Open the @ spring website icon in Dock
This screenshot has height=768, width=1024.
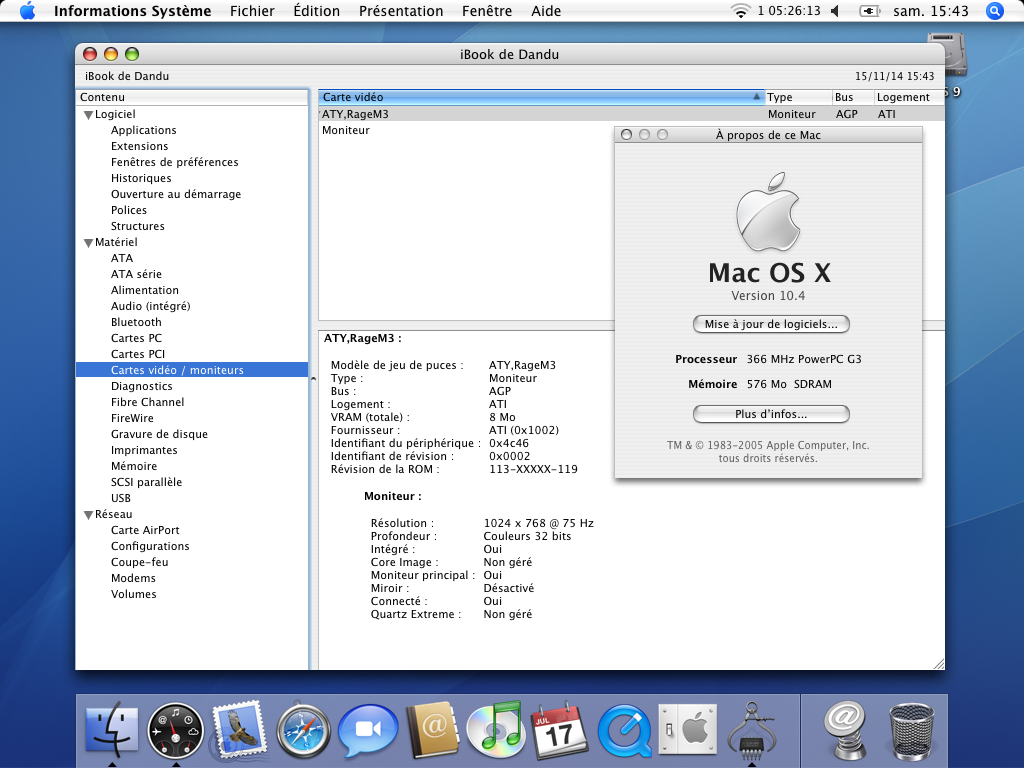coord(844,730)
